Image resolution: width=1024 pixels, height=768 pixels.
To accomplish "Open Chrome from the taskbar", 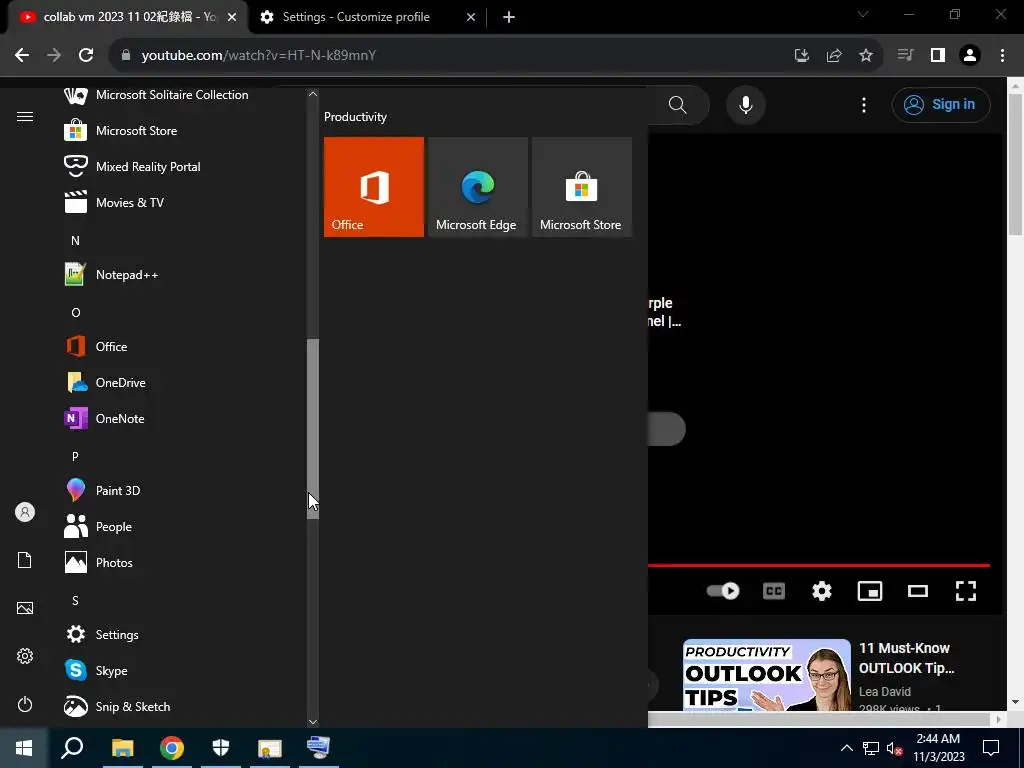I will coord(172,748).
